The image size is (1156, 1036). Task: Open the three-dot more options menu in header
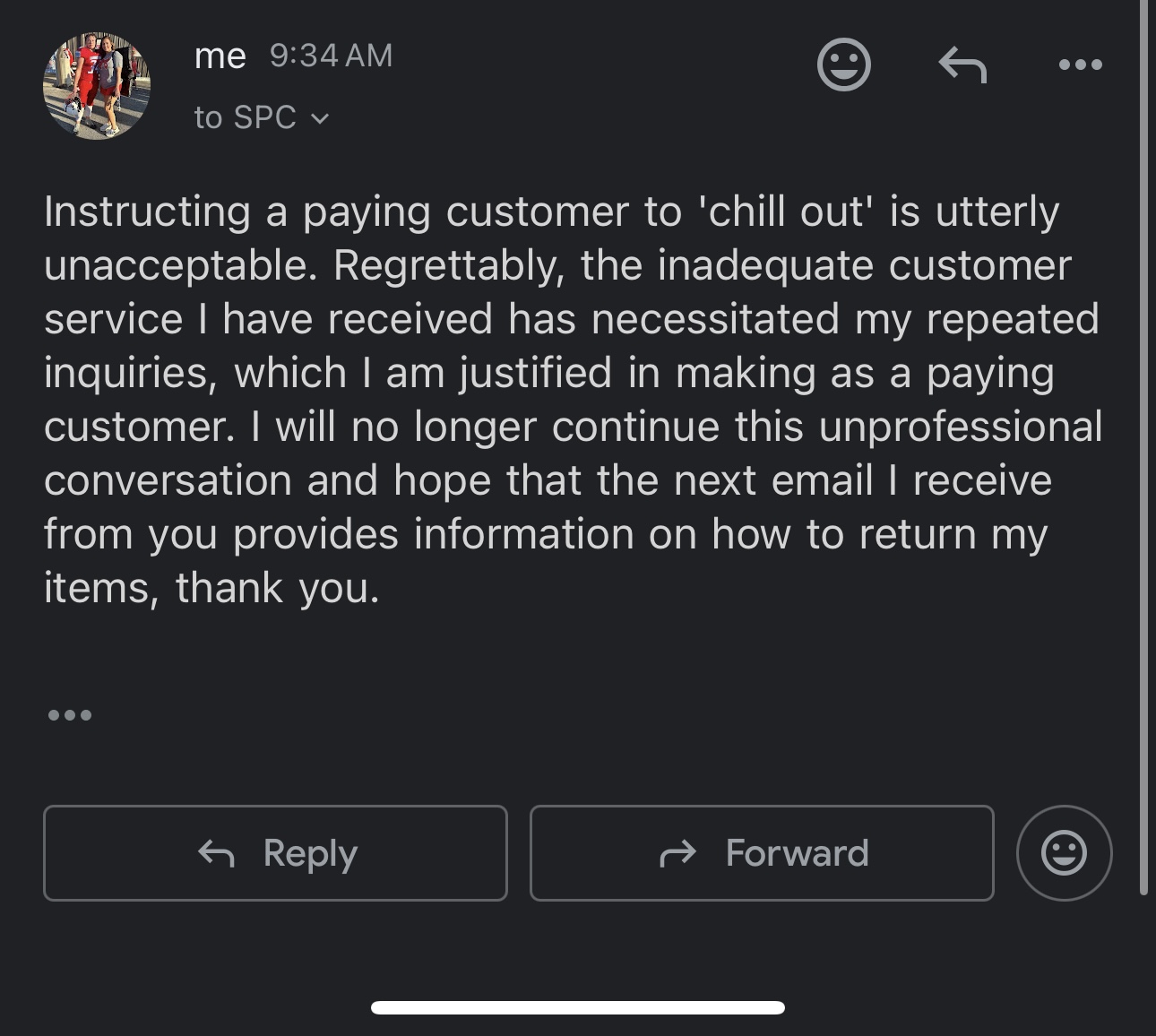pos(1080,65)
